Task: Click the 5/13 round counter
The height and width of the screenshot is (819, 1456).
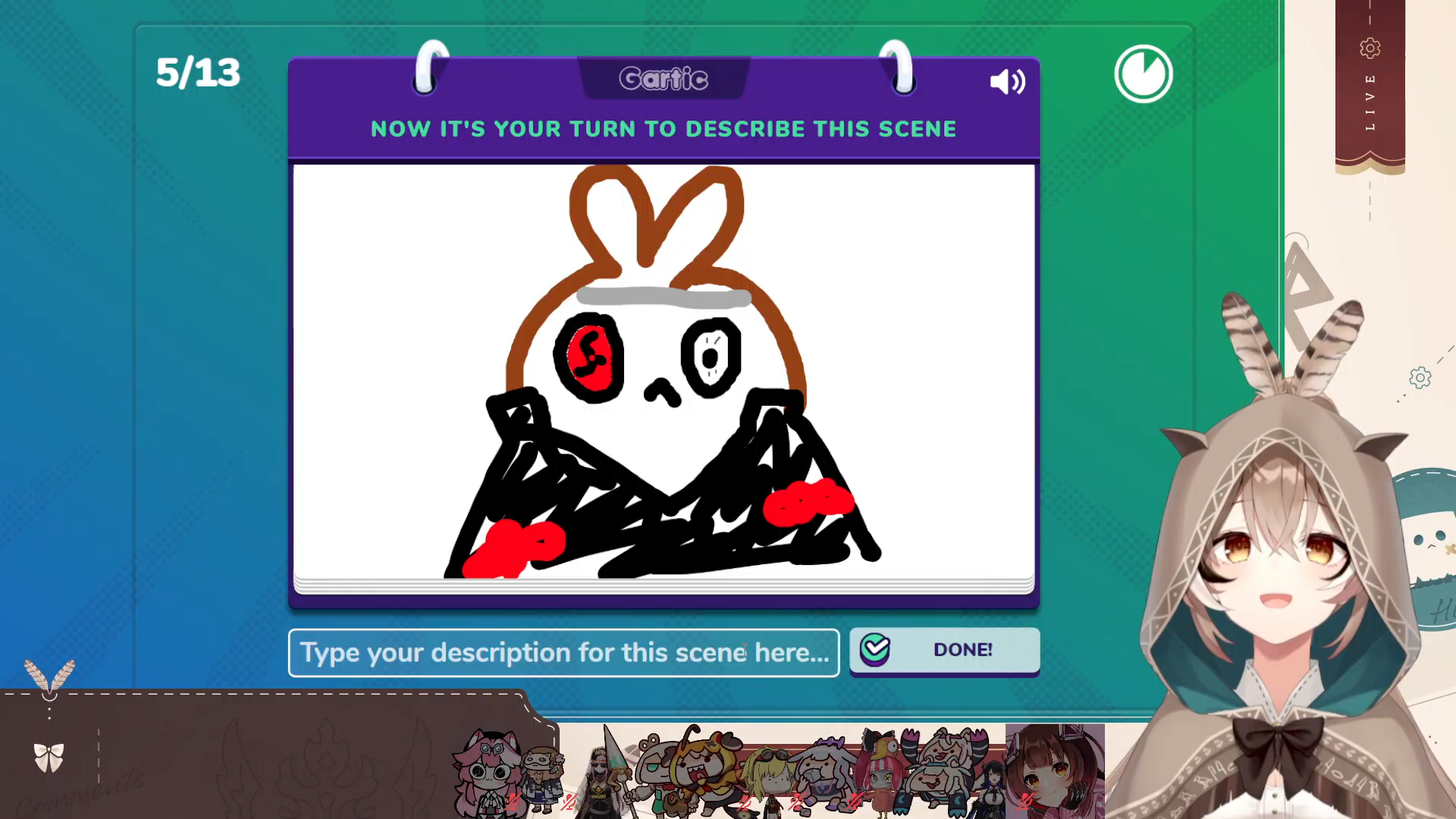Action: (x=198, y=73)
